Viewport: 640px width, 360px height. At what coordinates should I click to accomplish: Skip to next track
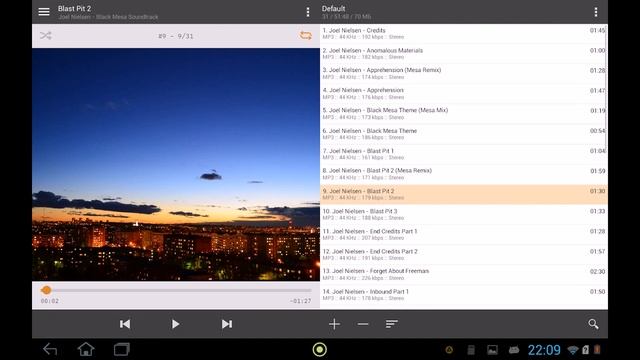(227, 324)
